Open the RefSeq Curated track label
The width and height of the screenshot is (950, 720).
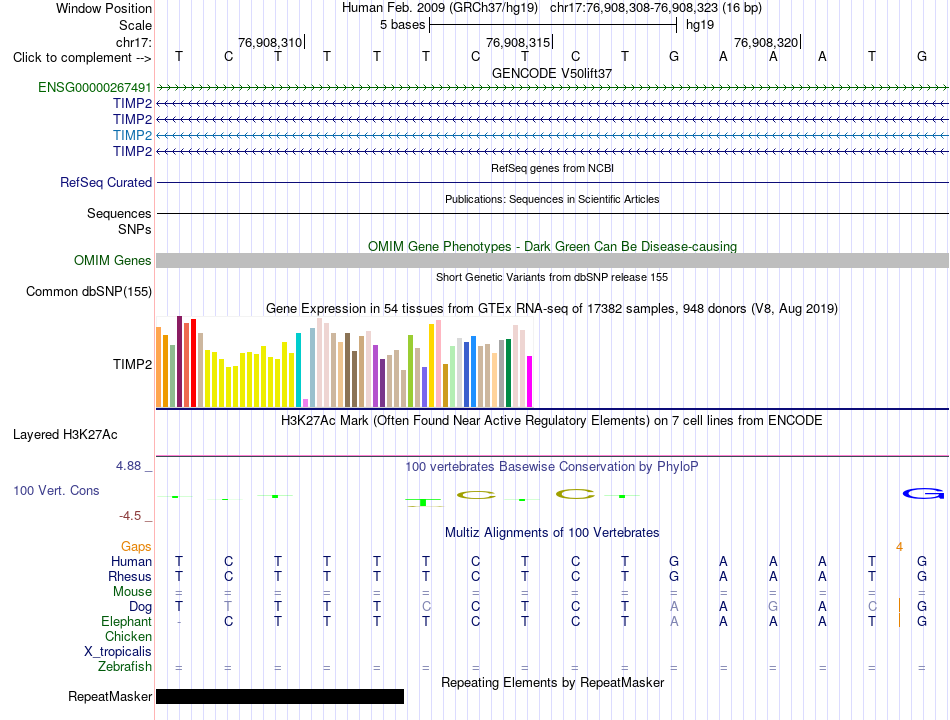106,182
